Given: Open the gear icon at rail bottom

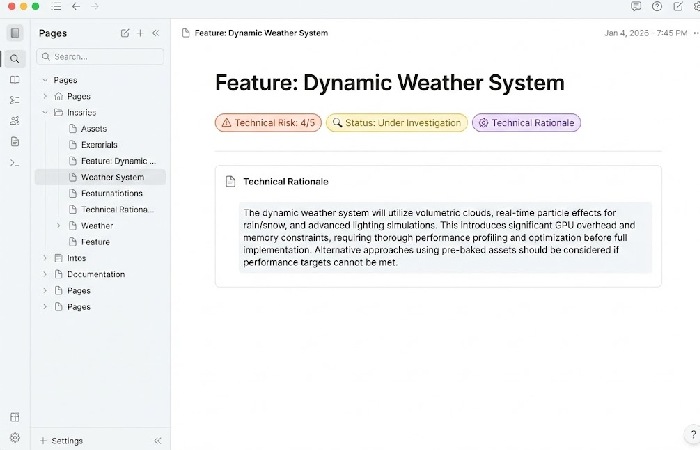Looking at the screenshot, I should point(15,438).
